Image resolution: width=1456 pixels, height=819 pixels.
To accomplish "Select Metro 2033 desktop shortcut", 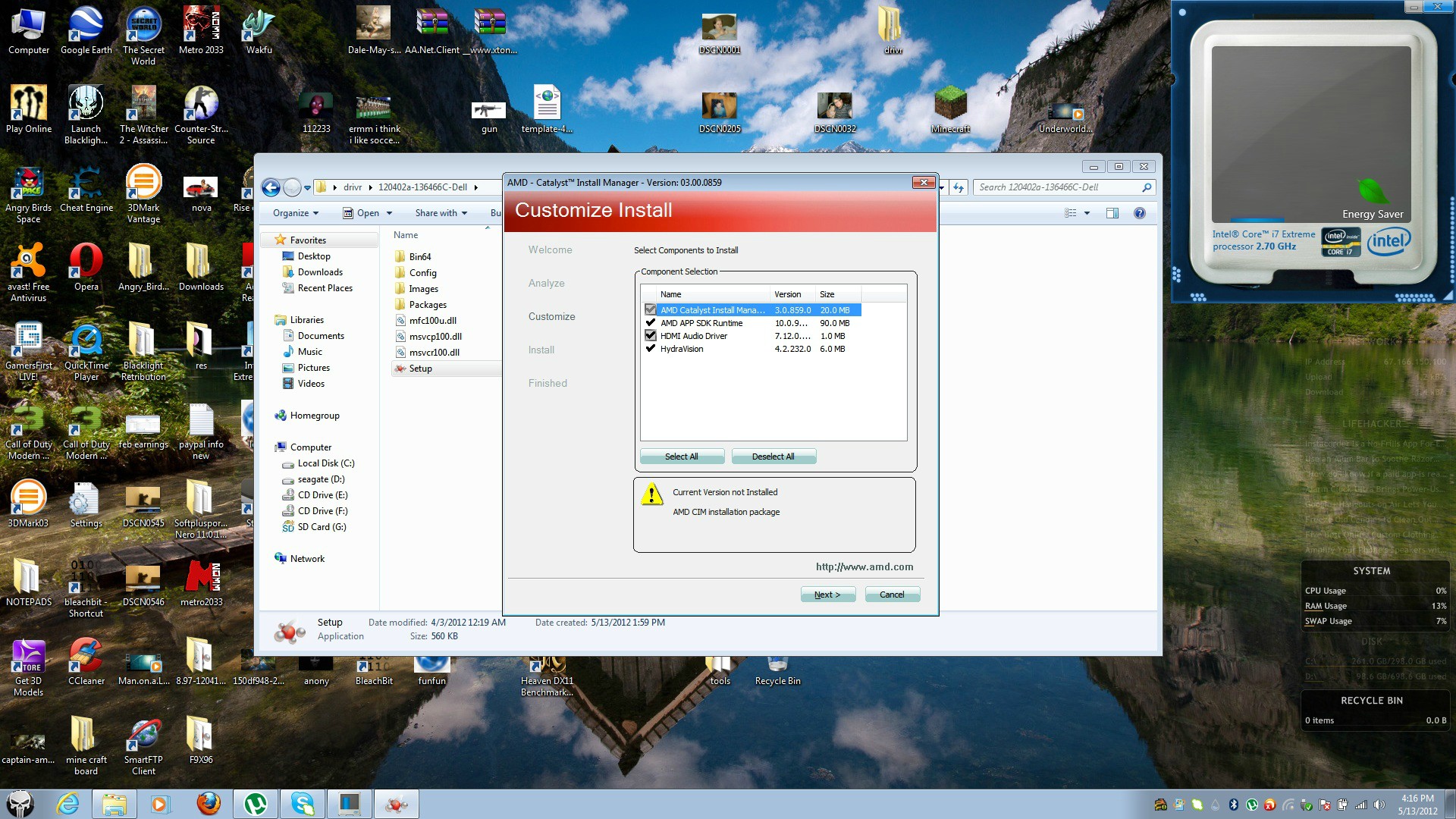I will click(201, 30).
